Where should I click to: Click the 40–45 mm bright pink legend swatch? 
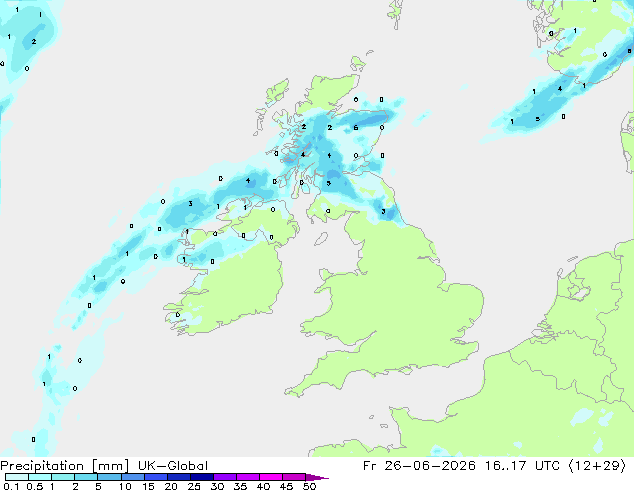(271, 477)
